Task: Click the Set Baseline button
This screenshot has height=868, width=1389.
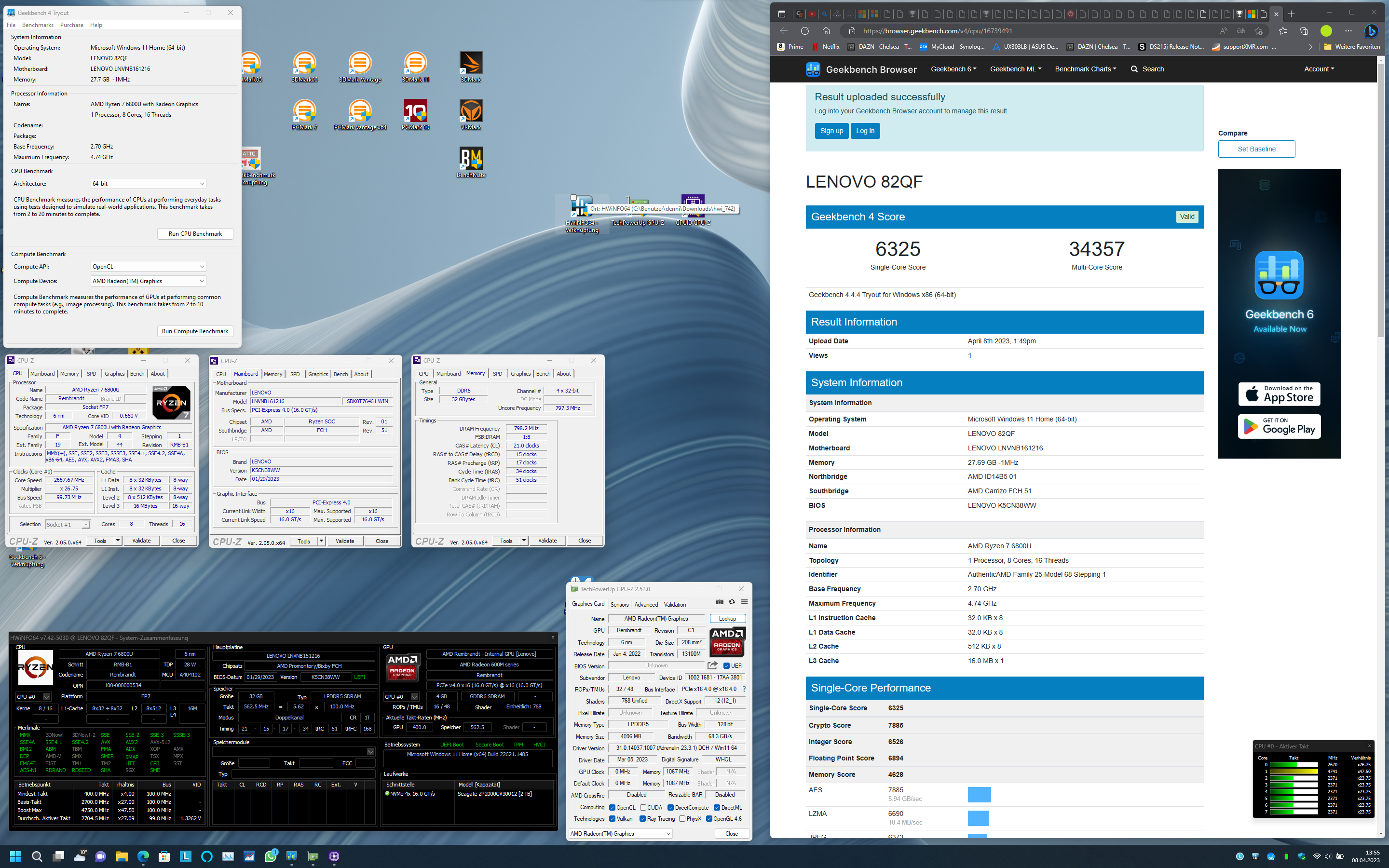Action: (x=1256, y=149)
